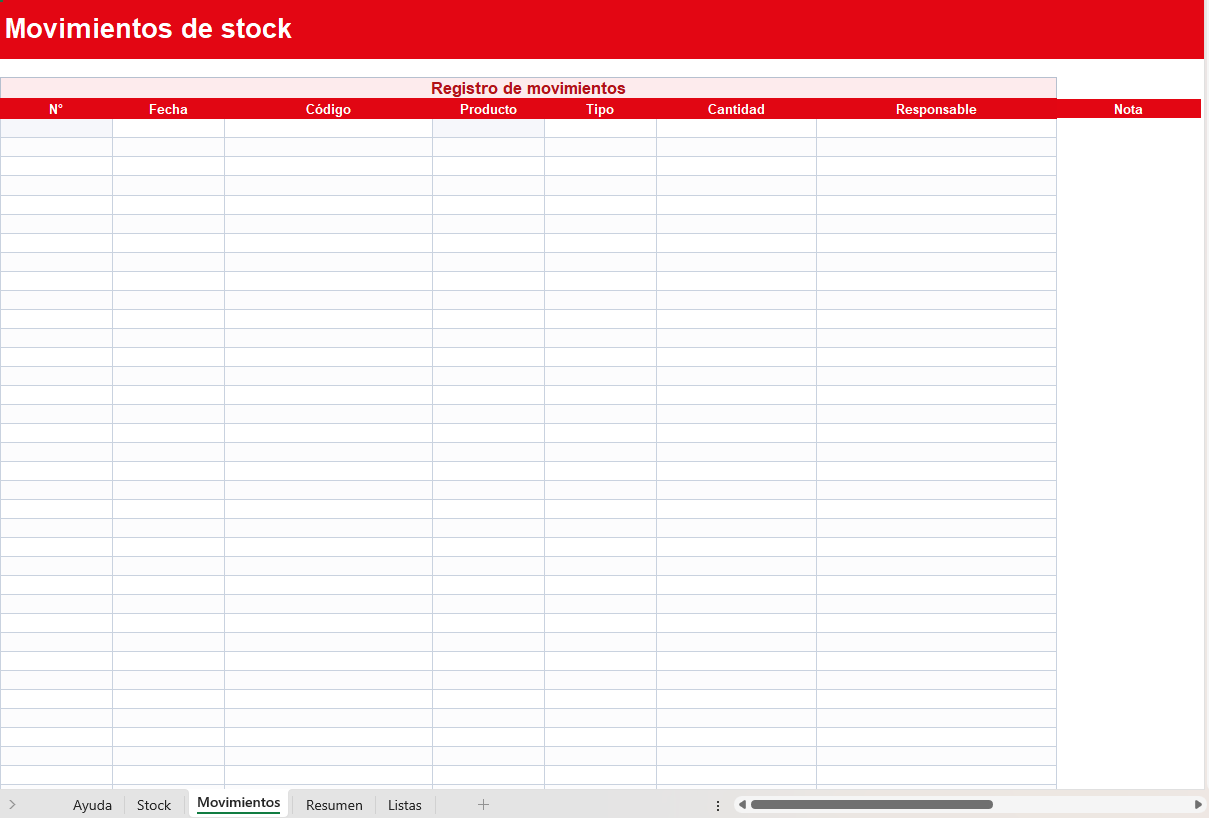Viewport: 1209px width, 818px height.
Task: Select the Fecha column header cell
Action: (x=168, y=109)
